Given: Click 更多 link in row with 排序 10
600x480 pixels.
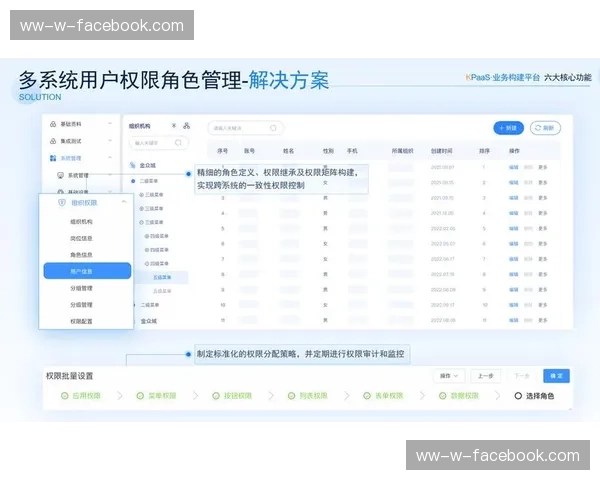Looking at the screenshot, I should point(543,305).
